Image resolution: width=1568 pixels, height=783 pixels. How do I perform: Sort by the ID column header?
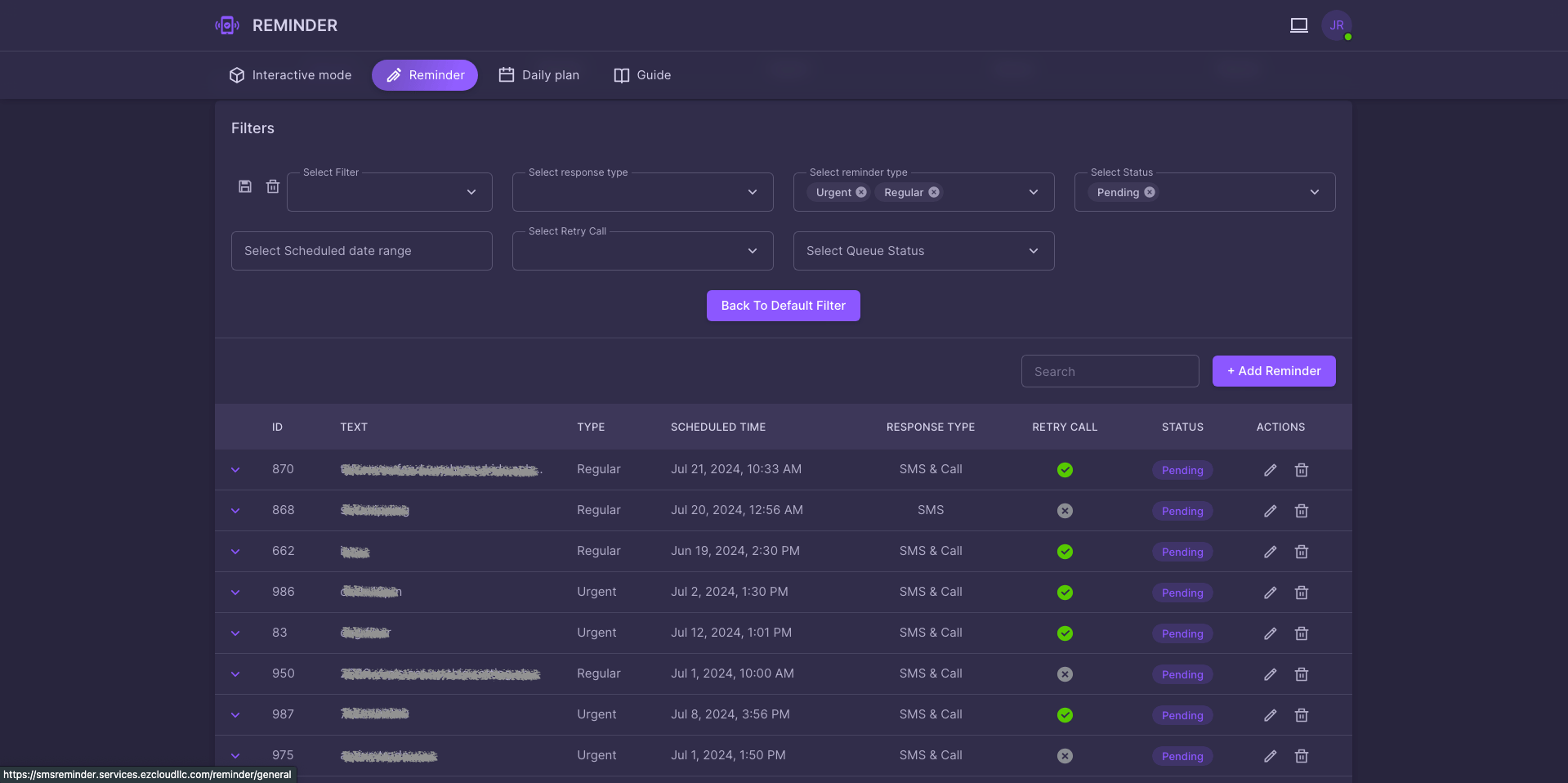[277, 427]
